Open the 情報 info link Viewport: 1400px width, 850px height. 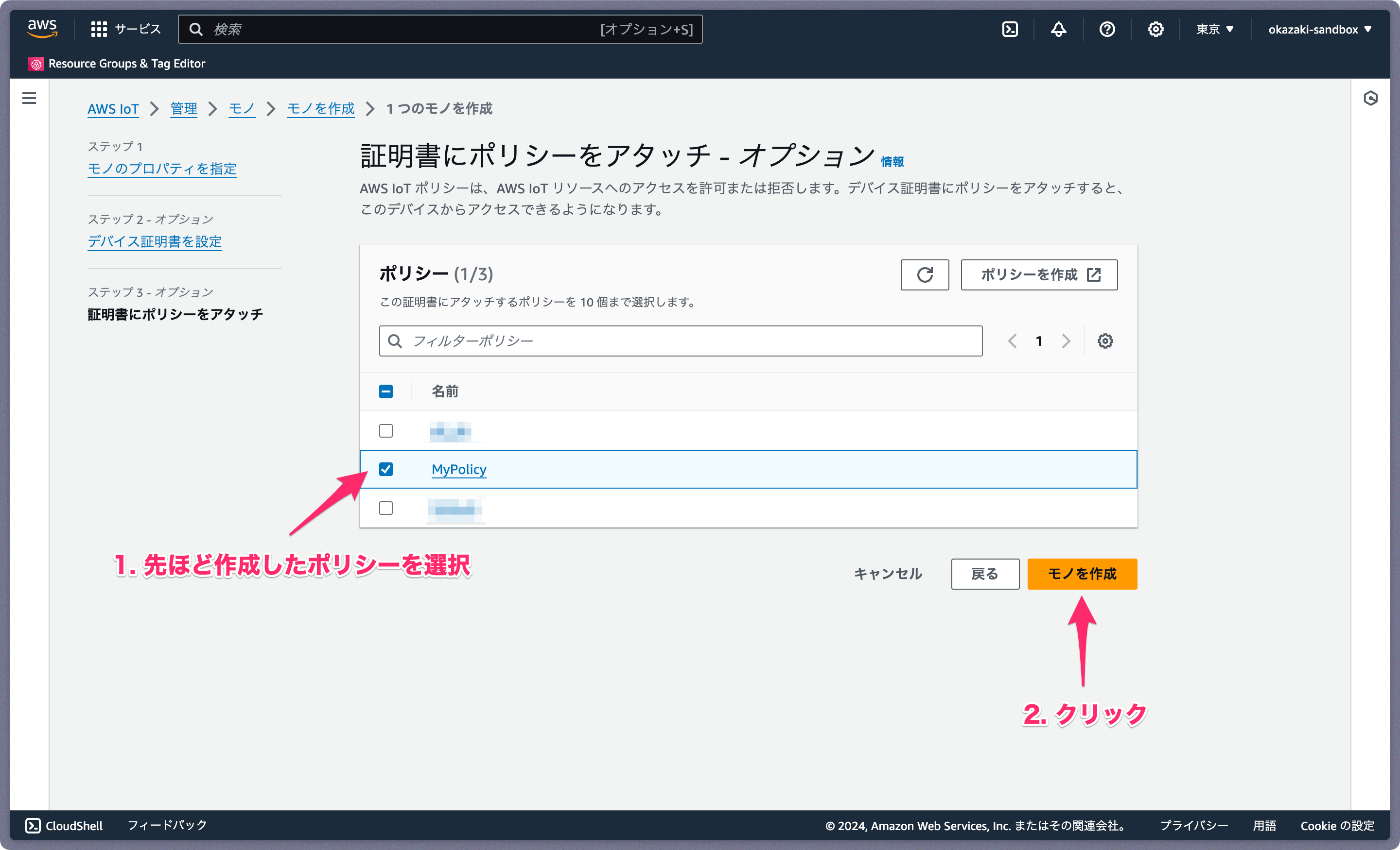pos(892,161)
